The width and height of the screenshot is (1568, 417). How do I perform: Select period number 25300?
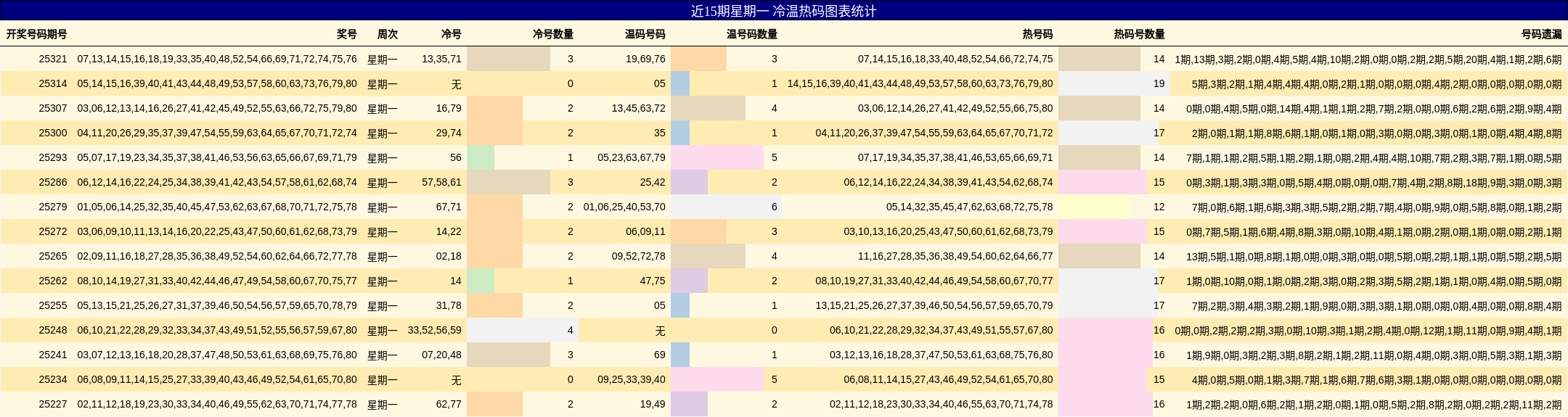(x=53, y=133)
